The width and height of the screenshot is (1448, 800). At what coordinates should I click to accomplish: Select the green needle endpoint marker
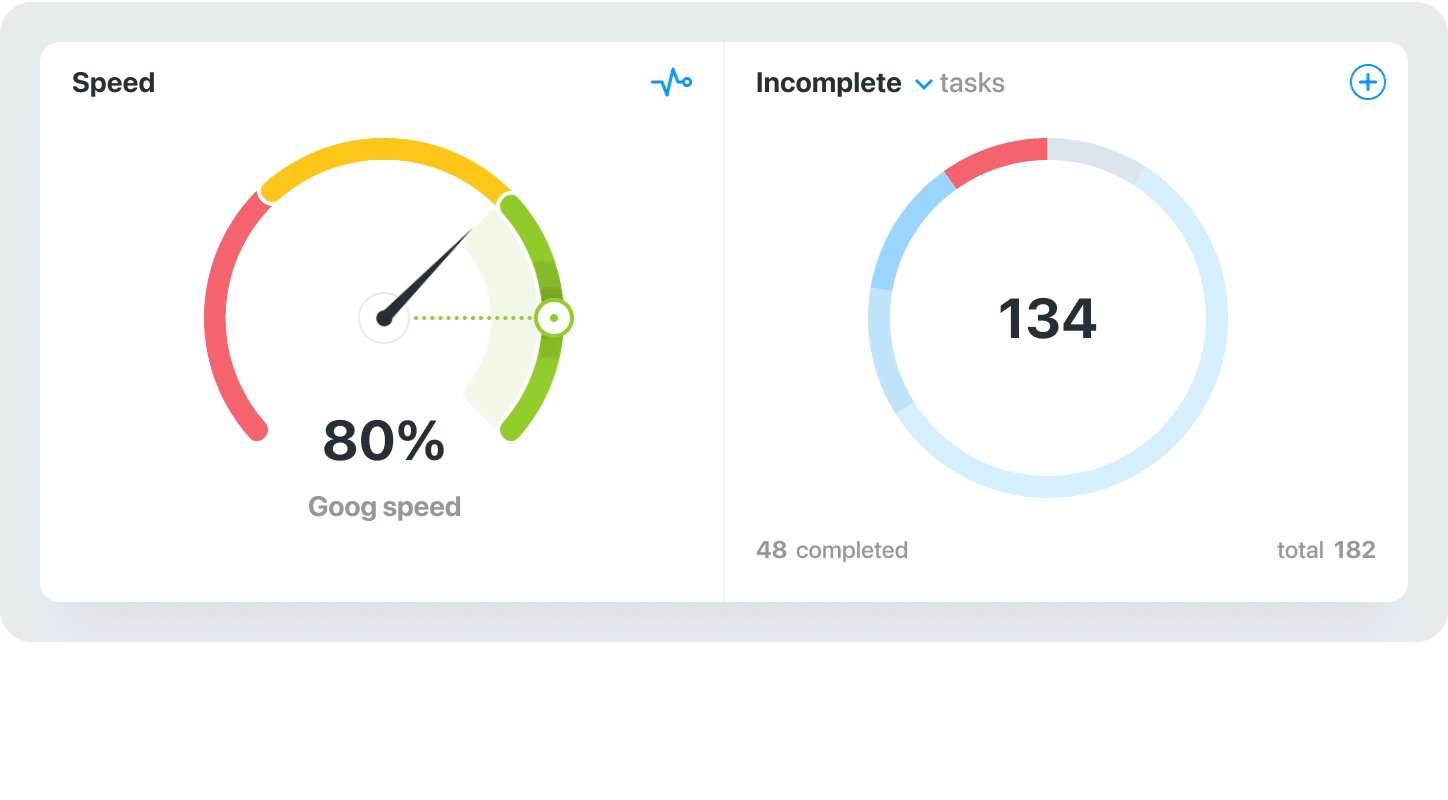553,318
